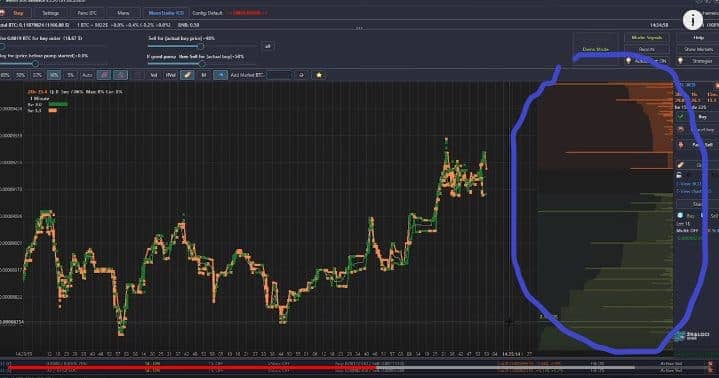Click the lightbulb icon beside Strategies
The width and height of the screenshot is (719, 378).
tap(680, 61)
